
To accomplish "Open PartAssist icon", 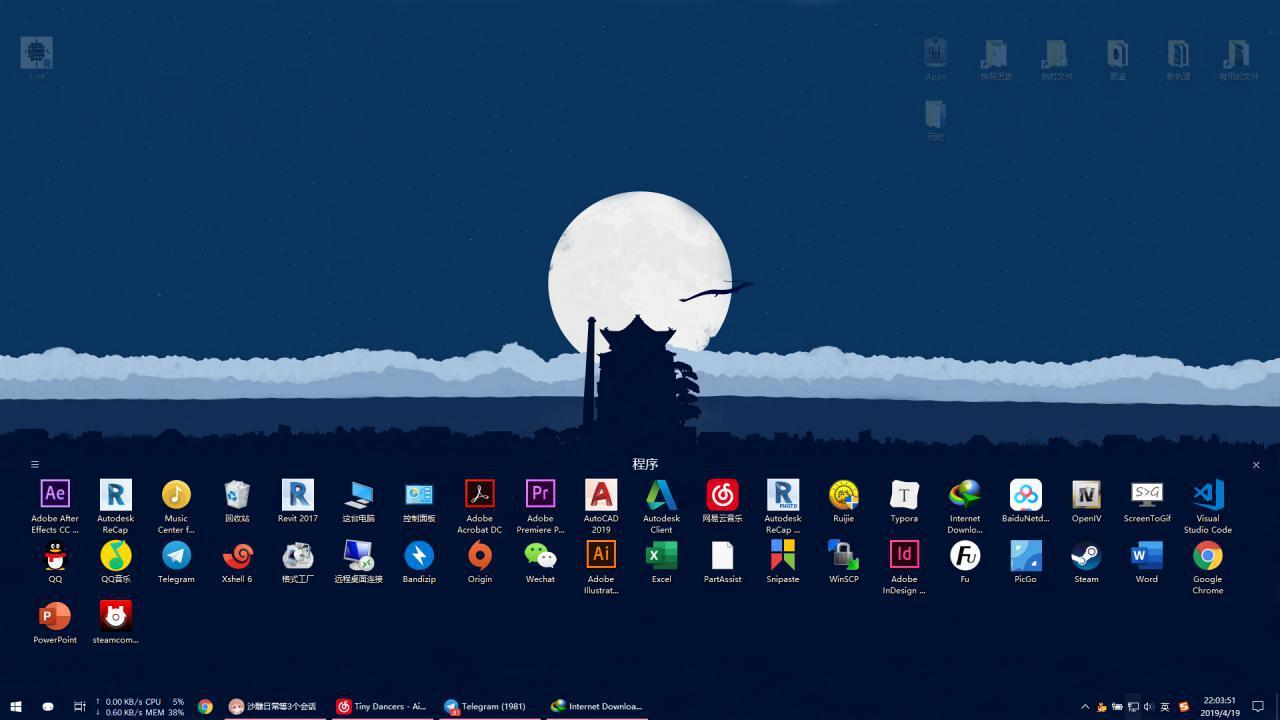I will (722, 562).
